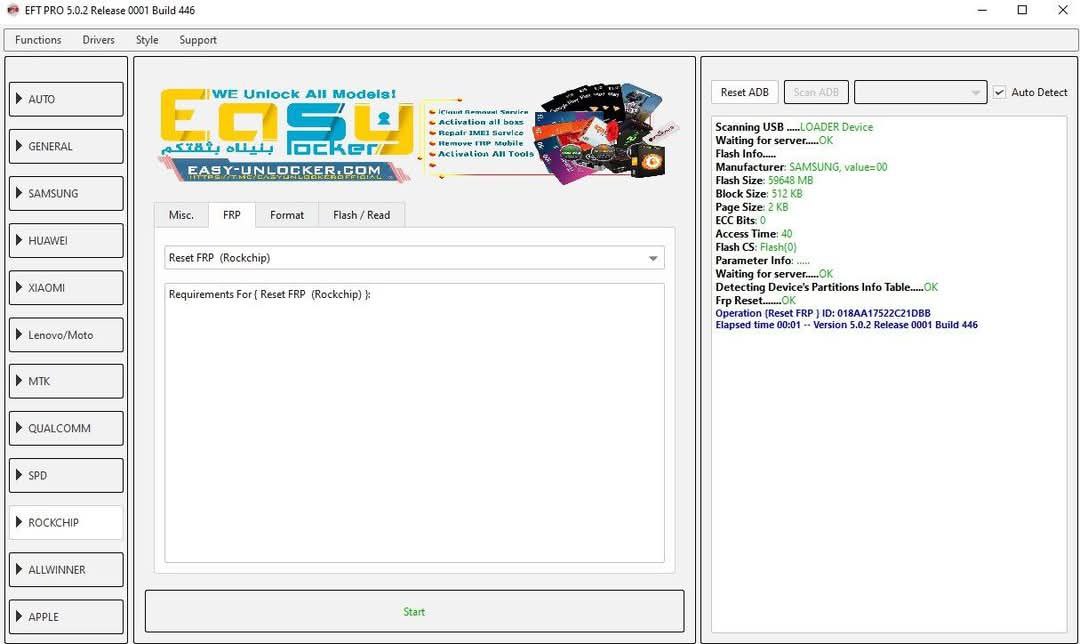Select the ROCKCHIP category

coord(66,523)
